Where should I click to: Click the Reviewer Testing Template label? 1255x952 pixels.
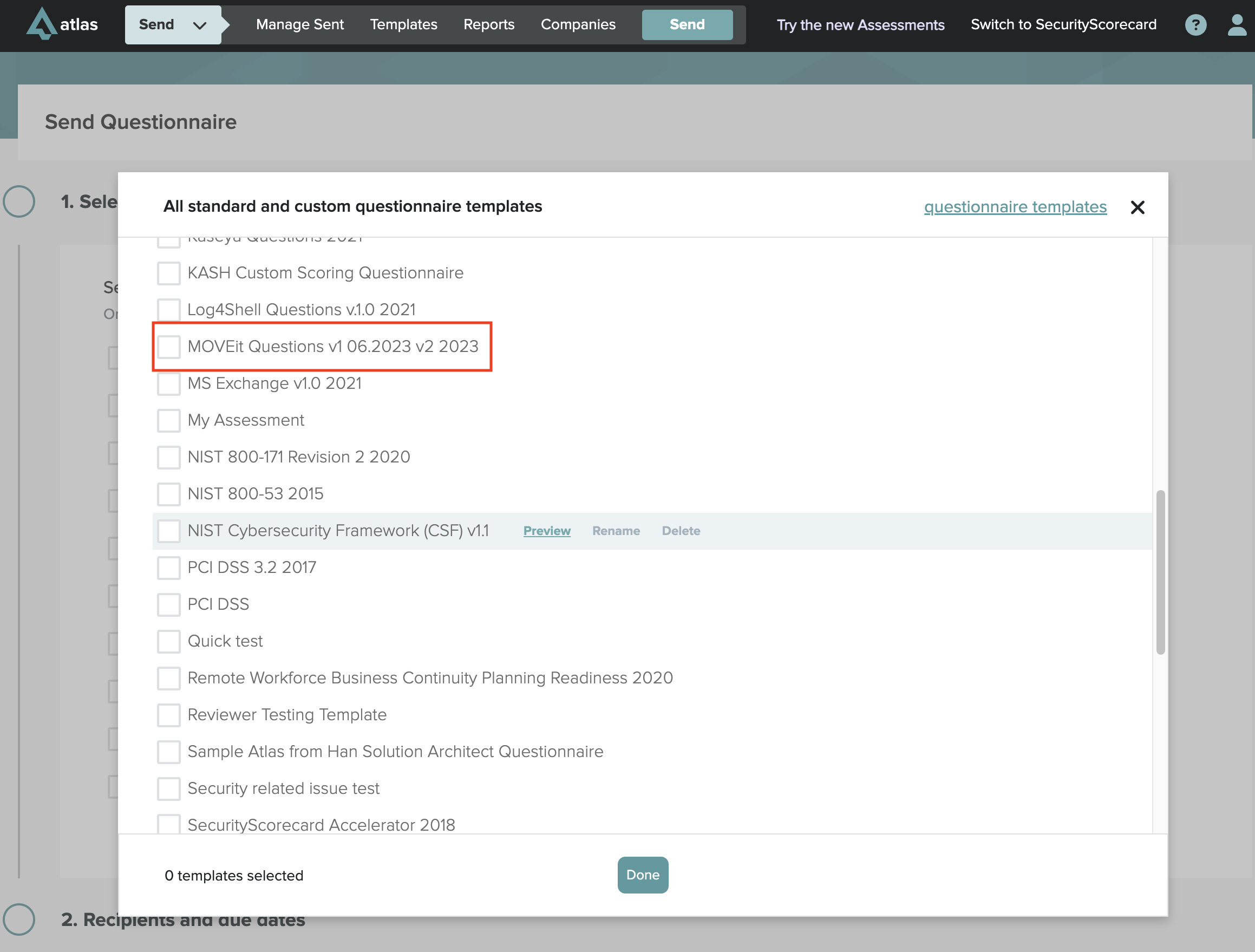287,715
